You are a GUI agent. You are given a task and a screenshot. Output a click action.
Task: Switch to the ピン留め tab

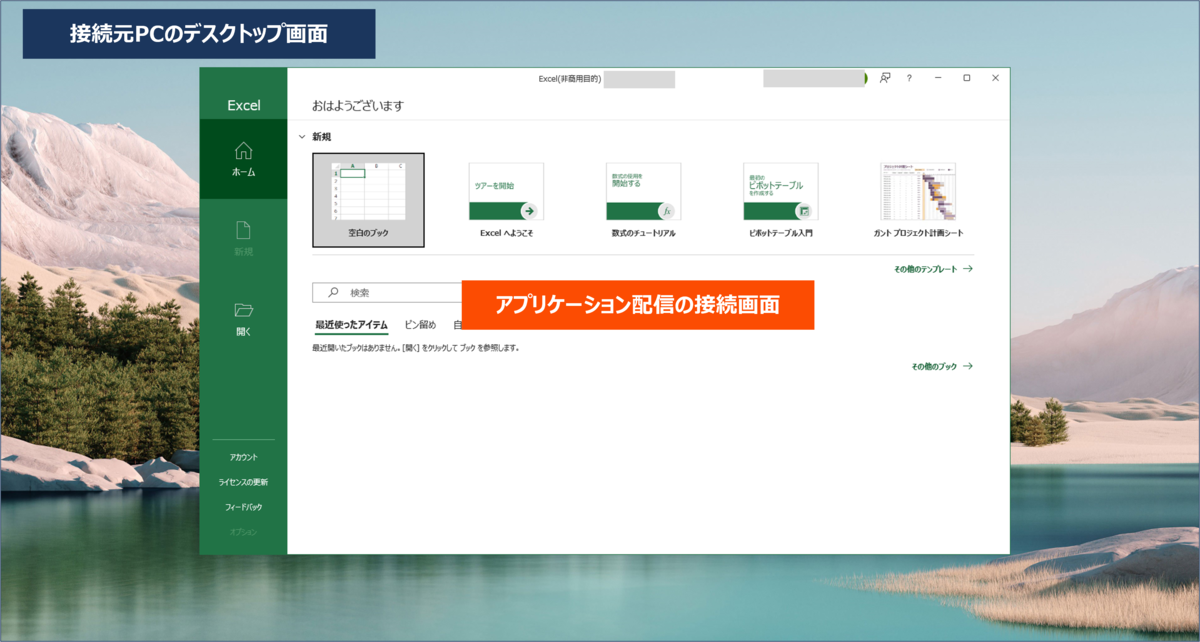coord(420,325)
